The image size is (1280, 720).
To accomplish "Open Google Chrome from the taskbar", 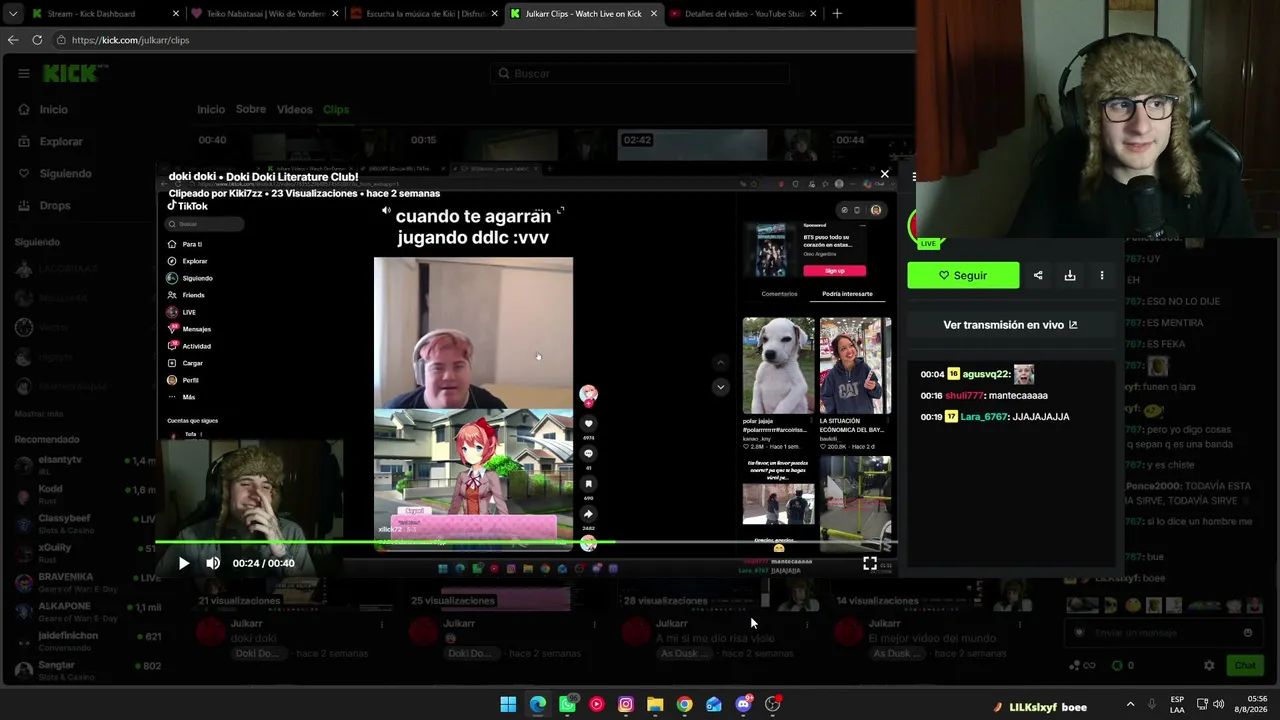I will click(684, 704).
